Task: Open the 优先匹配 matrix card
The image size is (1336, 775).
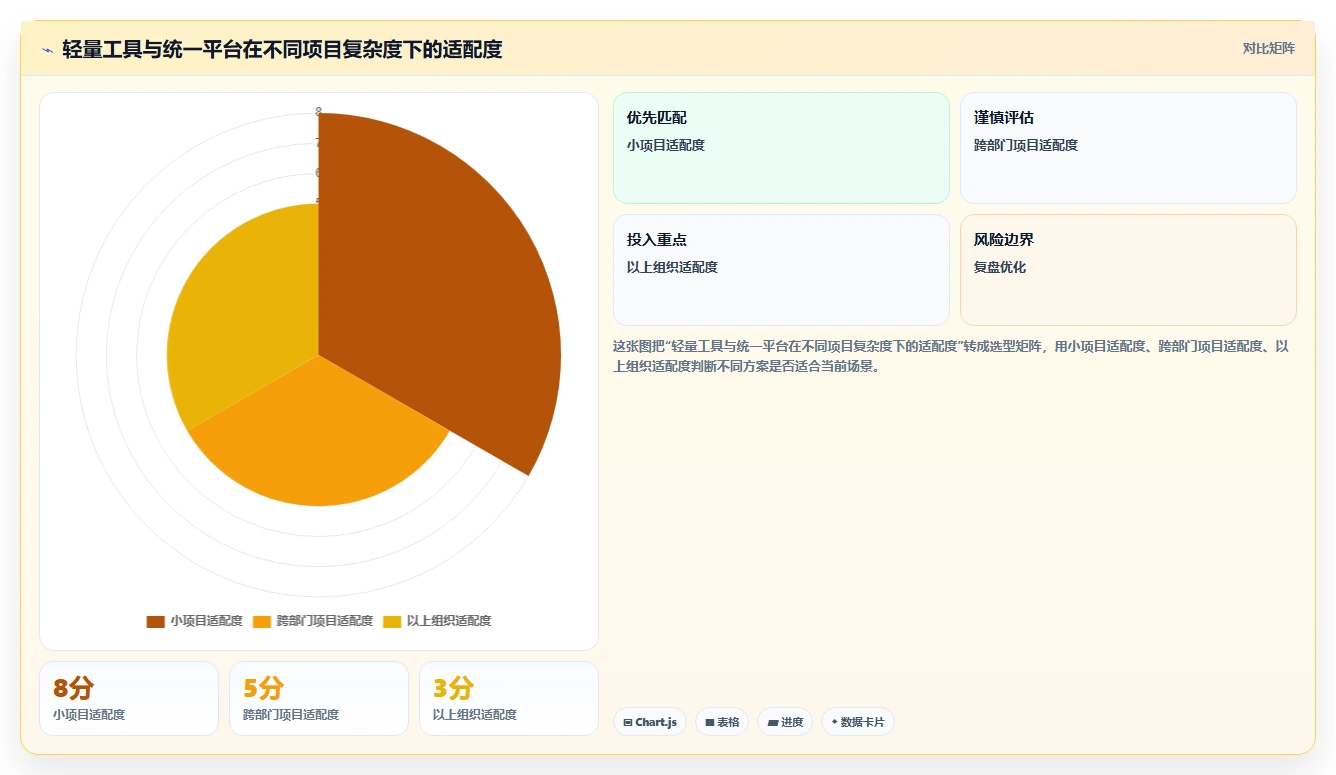Action: [x=781, y=148]
